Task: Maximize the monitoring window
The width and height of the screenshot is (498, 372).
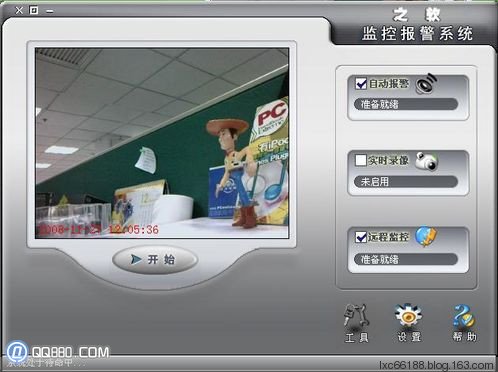Action: [x=34, y=10]
